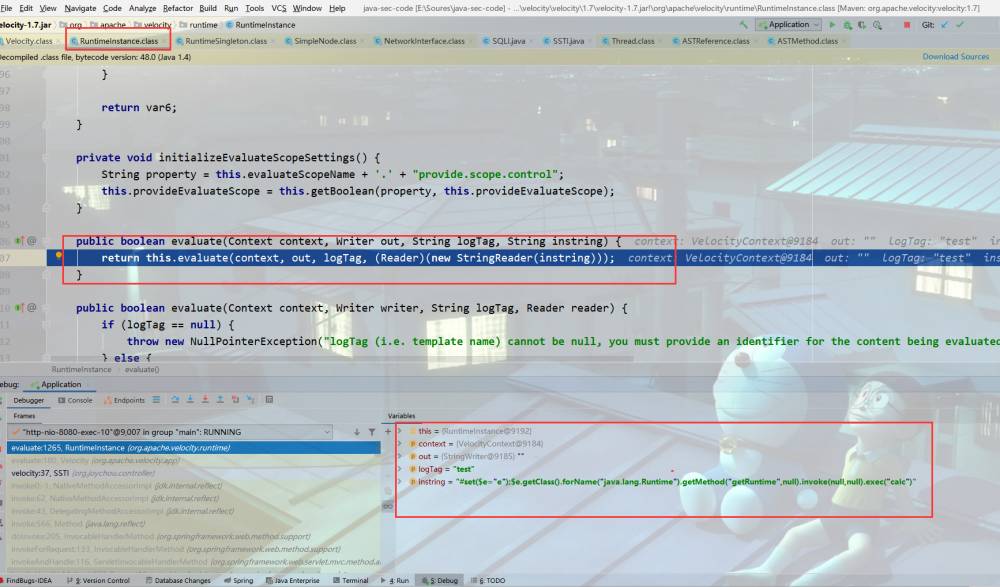The width and height of the screenshot is (1000, 587).
Task: Click the Debug bug icon in toolbar
Action: (x=845, y=24)
